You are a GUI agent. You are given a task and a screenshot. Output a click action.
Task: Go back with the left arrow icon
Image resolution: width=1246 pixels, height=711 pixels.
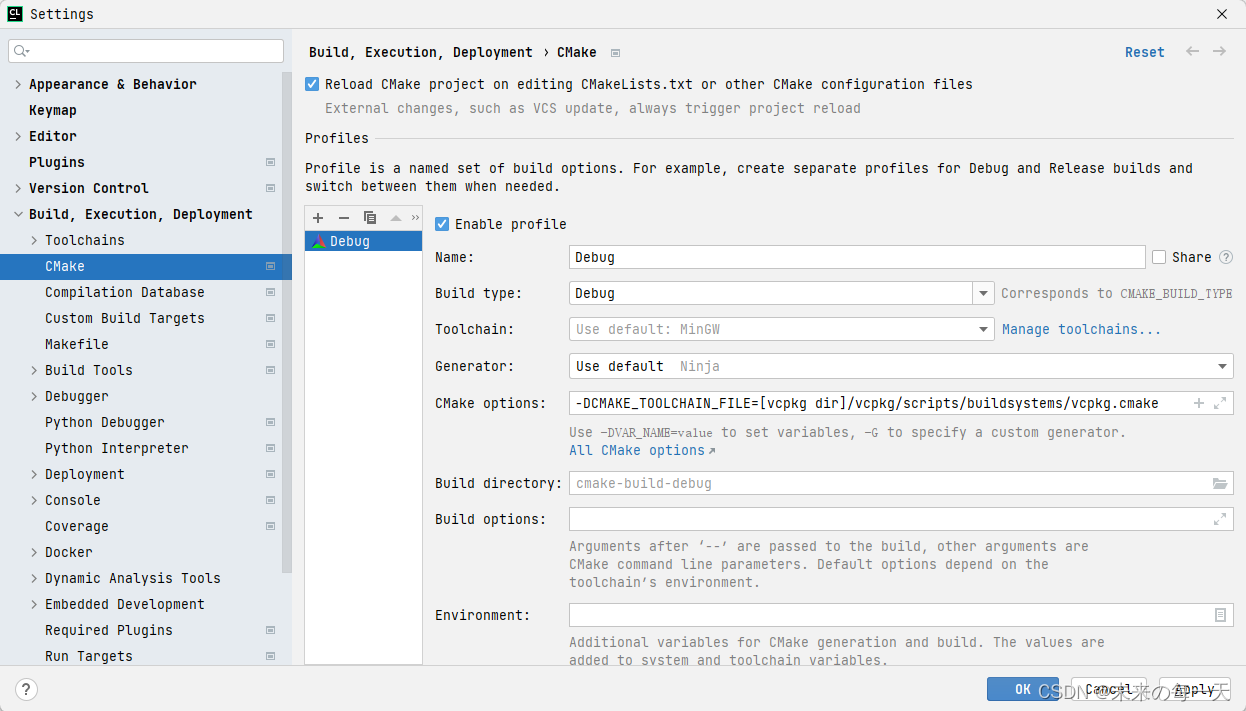click(x=1192, y=52)
